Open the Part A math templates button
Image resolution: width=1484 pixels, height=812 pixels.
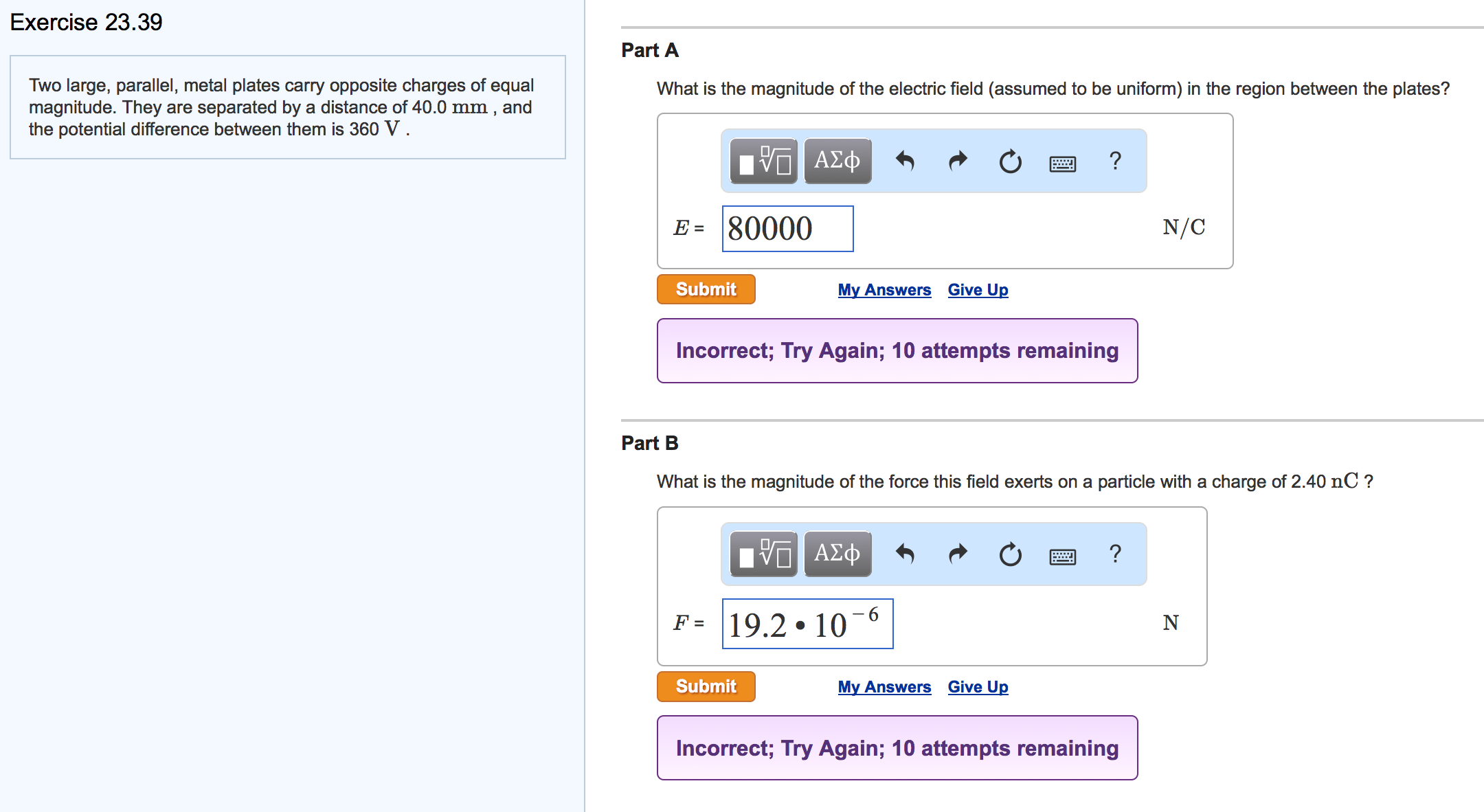coord(763,161)
